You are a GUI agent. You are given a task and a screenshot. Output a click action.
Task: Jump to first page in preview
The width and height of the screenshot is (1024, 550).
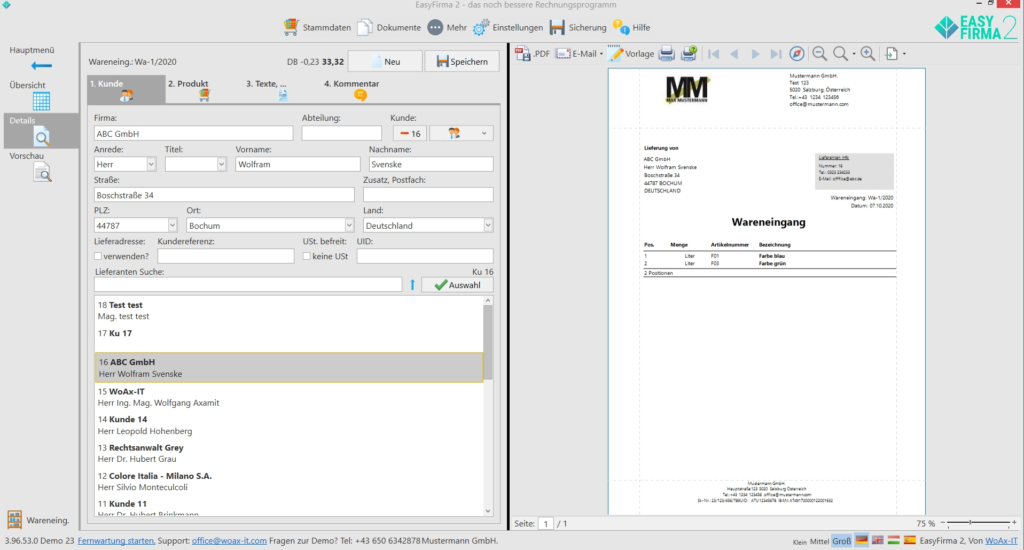pos(713,54)
